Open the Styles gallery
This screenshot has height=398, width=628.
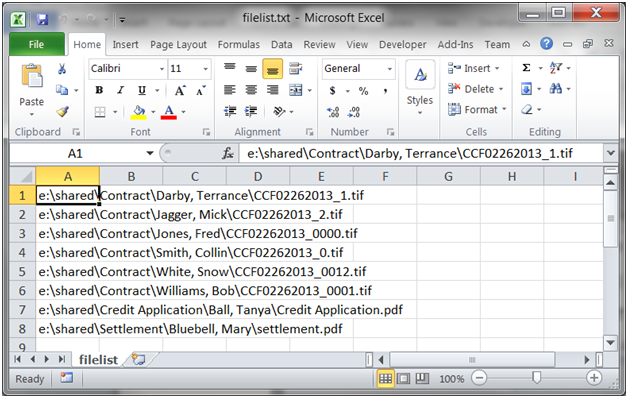point(420,88)
